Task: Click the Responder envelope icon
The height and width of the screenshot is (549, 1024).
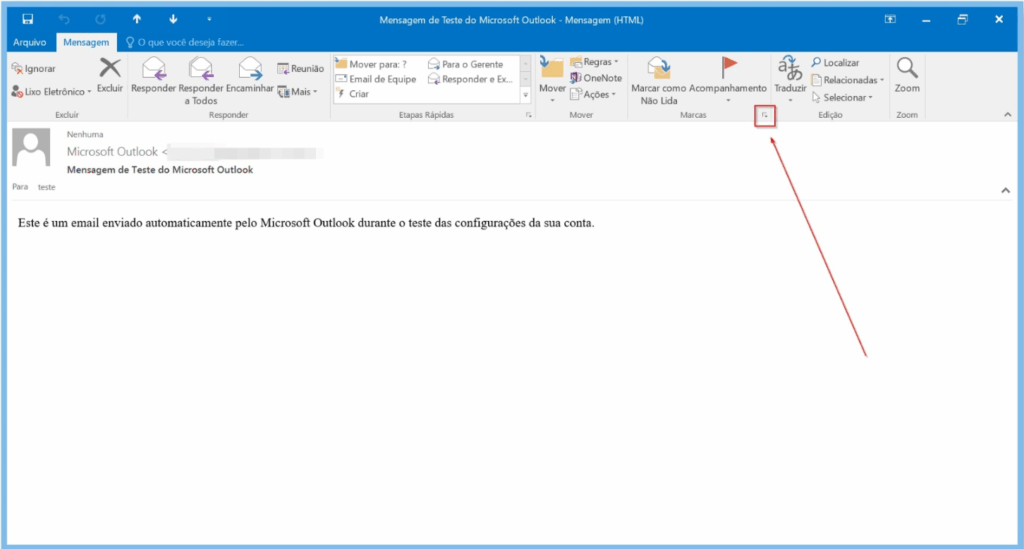Action: (x=153, y=69)
